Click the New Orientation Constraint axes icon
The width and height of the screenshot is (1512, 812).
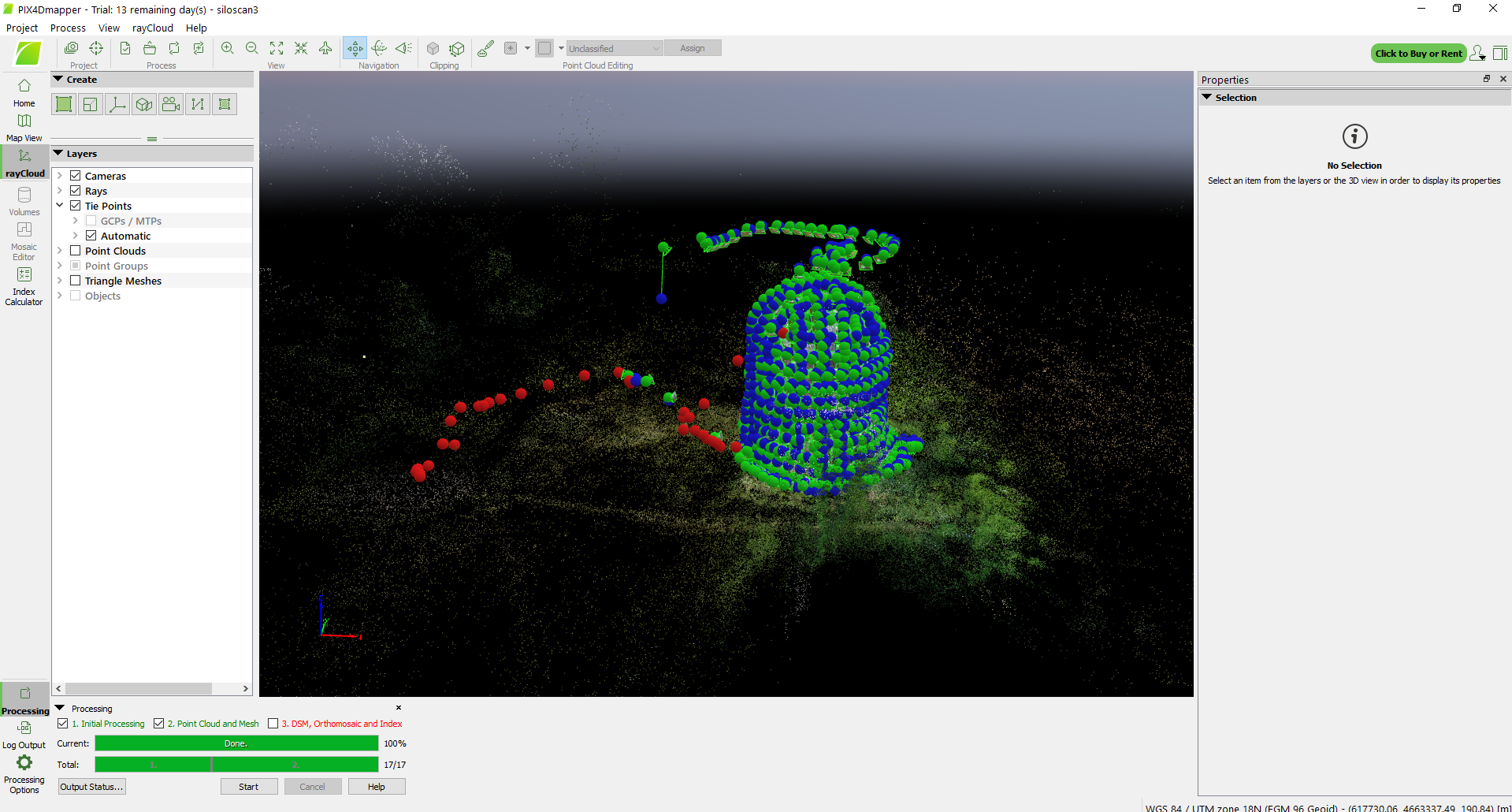(x=117, y=104)
